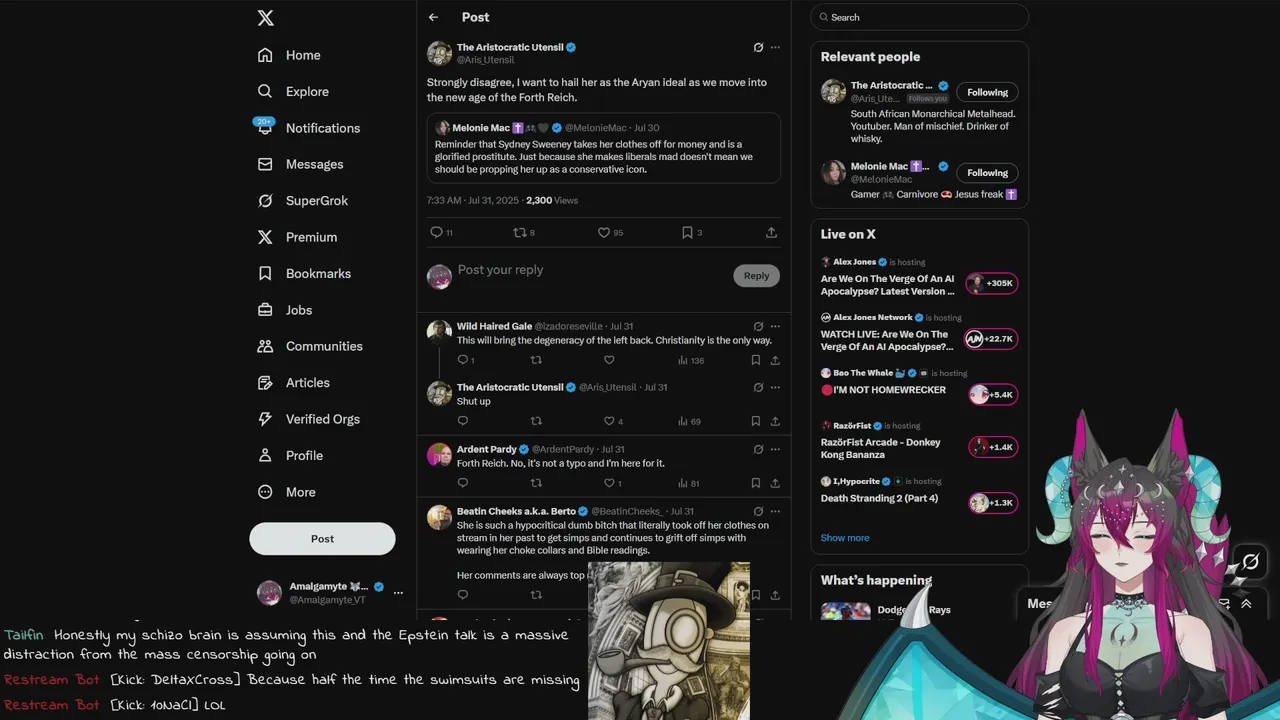1280x720 pixels.
Task: Share the main post via the upload icon
Action: [771, 232]
